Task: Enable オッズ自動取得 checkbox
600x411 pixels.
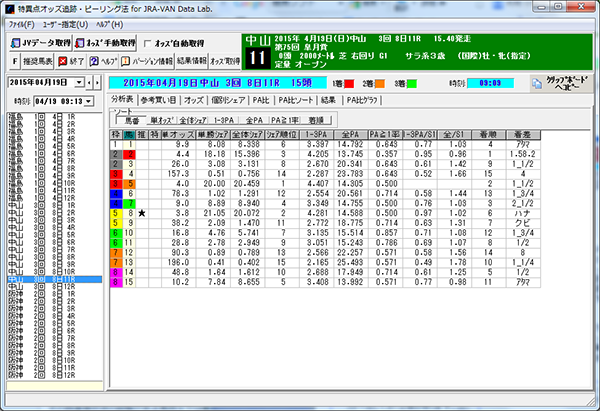Action: (x=147, y=44)
